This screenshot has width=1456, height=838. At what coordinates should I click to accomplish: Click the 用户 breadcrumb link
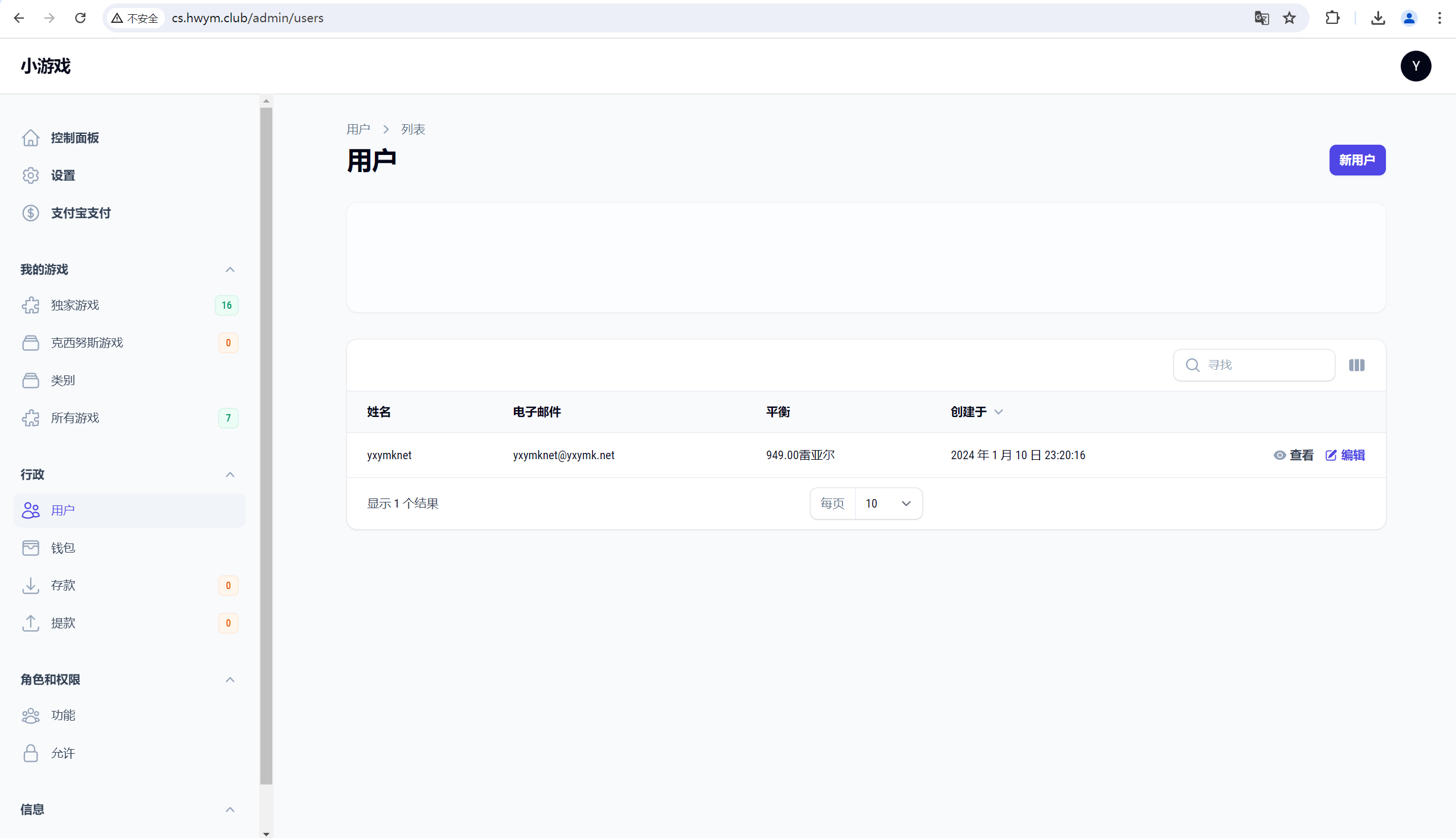[358, 129]
